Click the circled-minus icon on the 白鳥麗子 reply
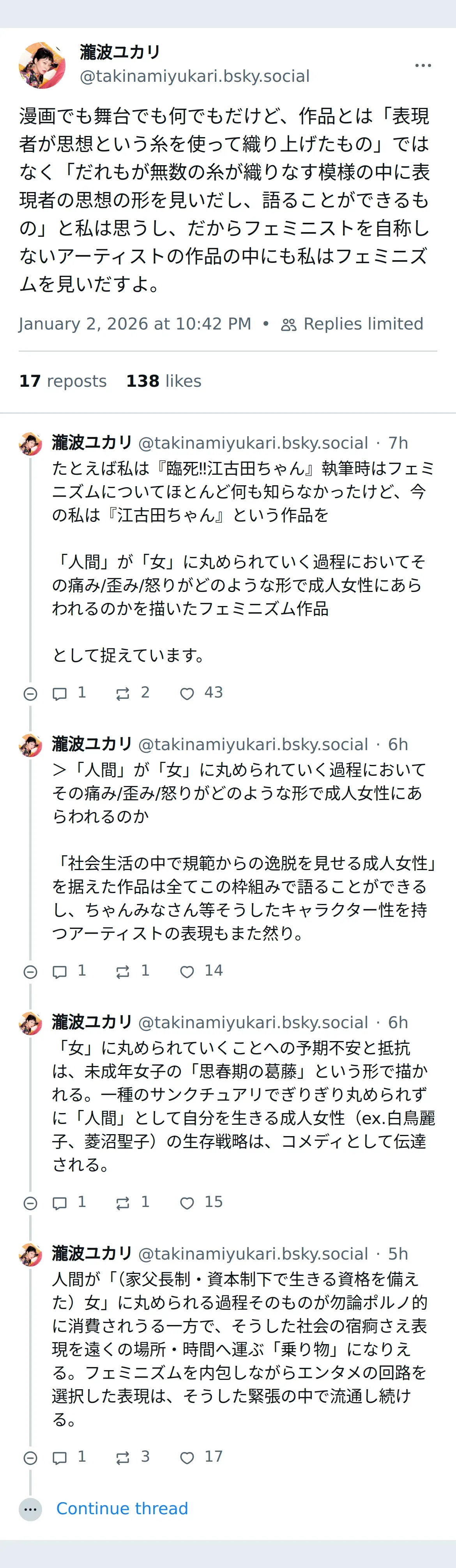456x1568 pixels. (x=30, y=1203)
